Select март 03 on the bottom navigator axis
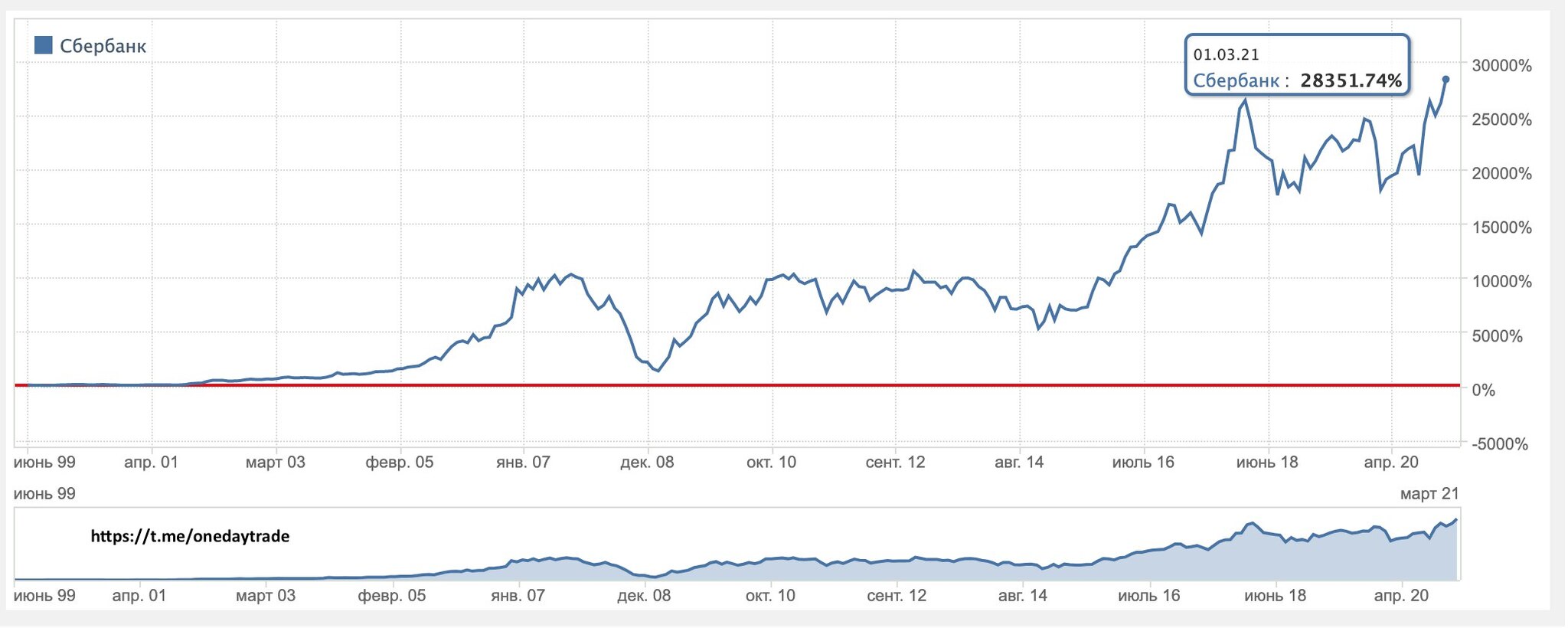This screenshot has height=628, width=1568. (x=266, y=596)
